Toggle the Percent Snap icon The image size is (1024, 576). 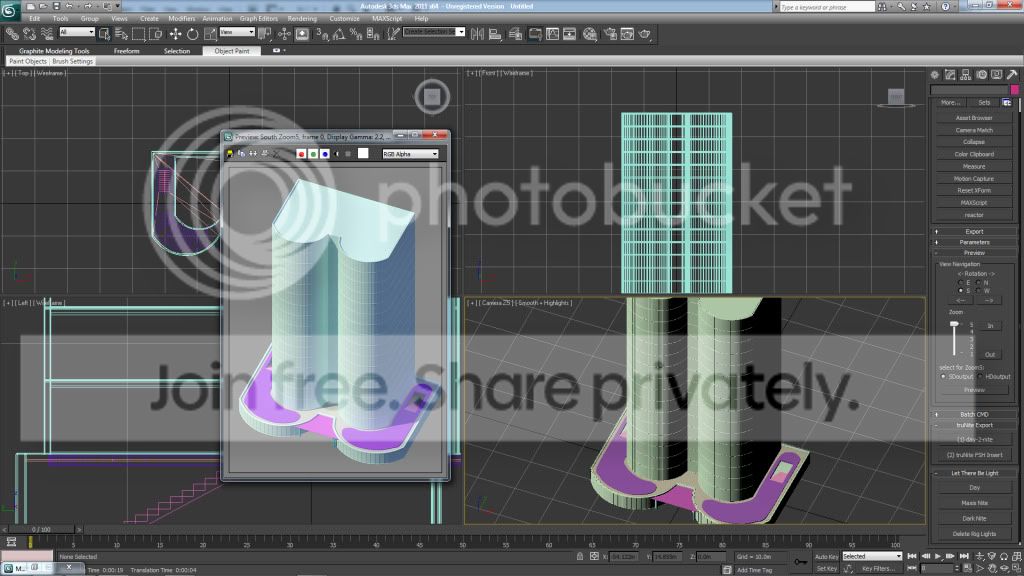(x=356, y=34)
